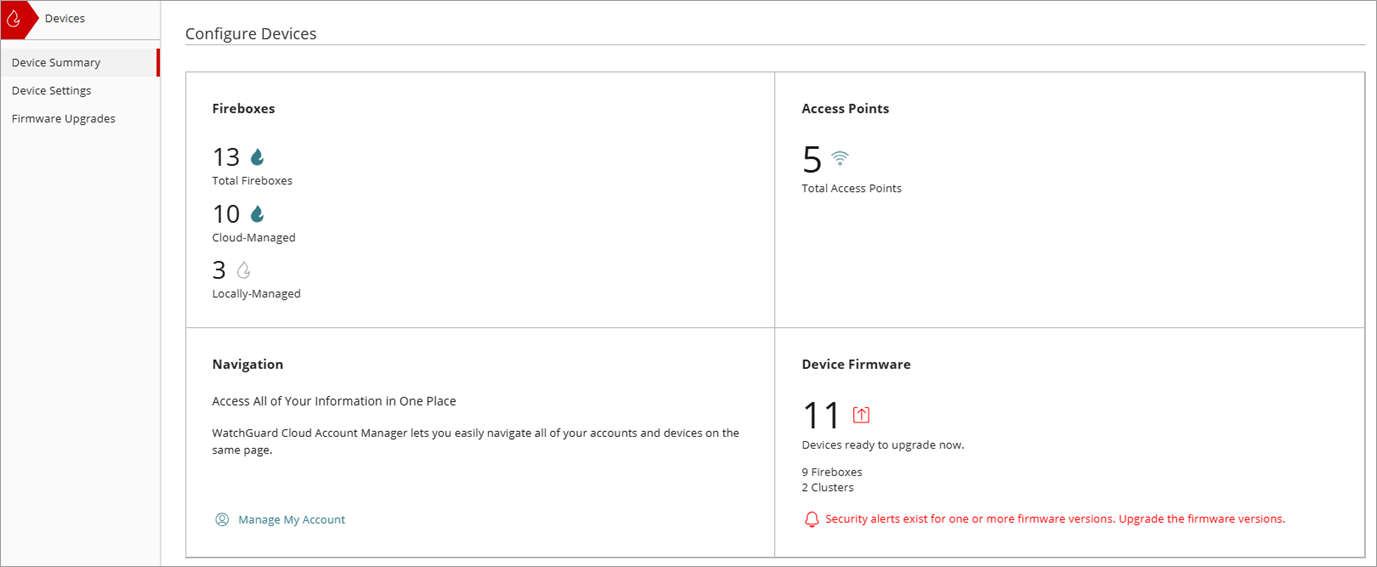
Task: Click the Device Firmware card heading
Action: click(x=856, y=364)
